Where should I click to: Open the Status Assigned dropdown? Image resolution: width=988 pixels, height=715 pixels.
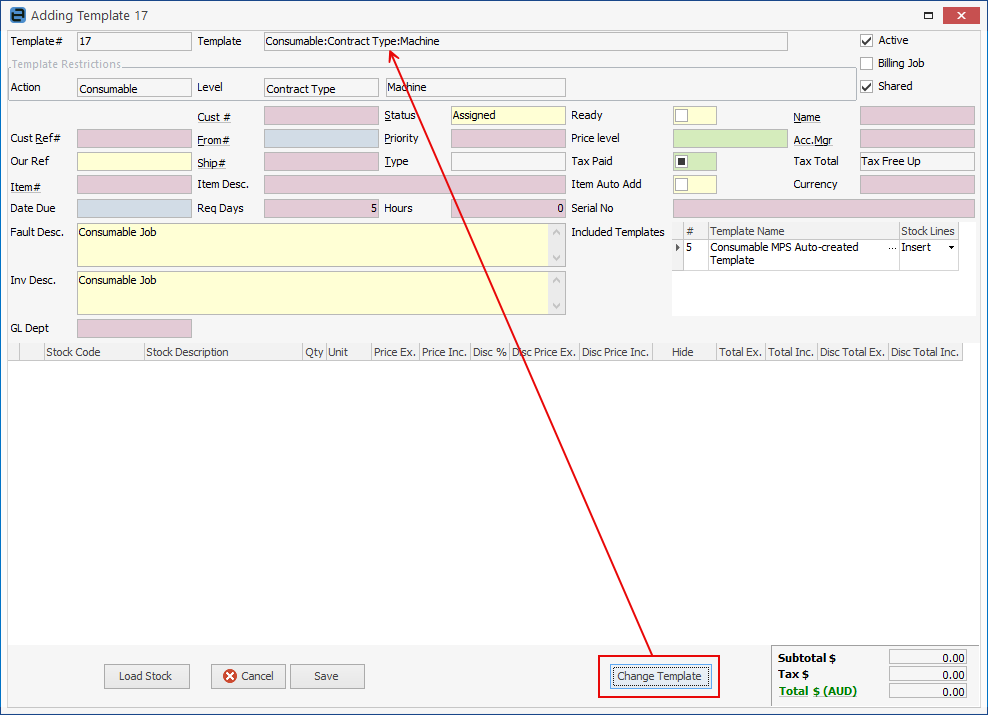(508, 115)
